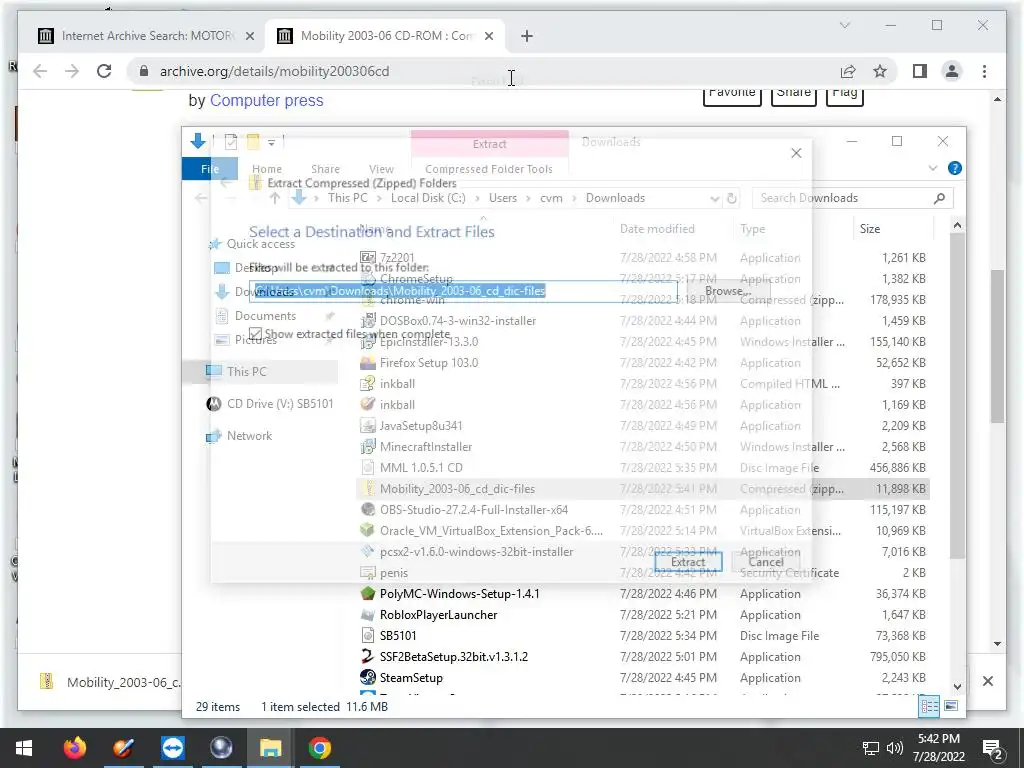Click the Extract button

[688, 562]
